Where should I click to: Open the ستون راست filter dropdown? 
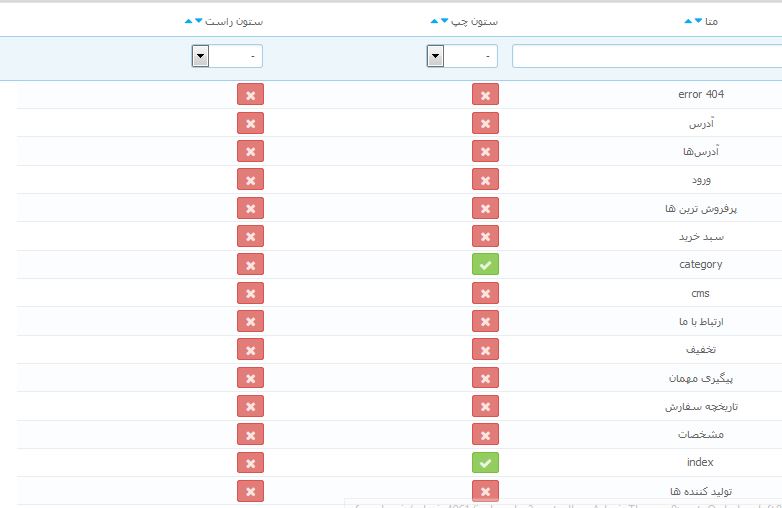227,56
